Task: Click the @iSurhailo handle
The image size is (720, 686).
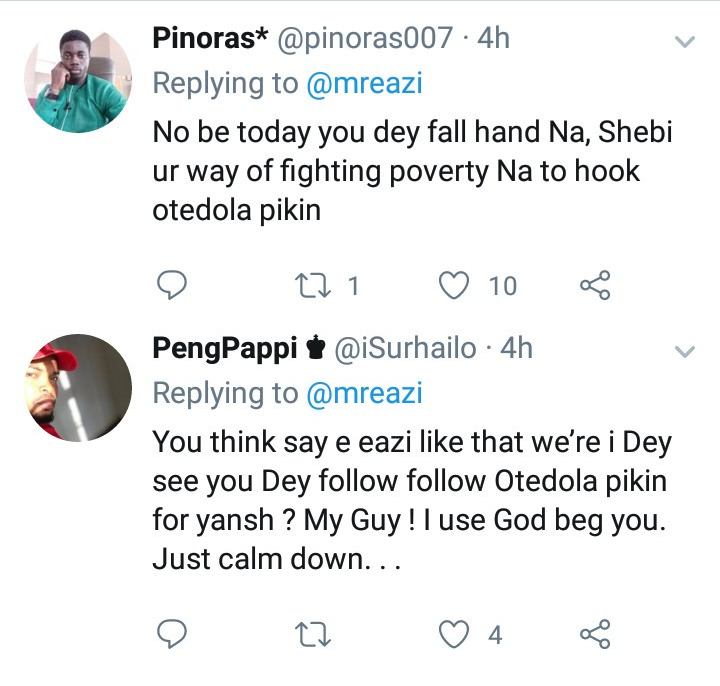Action: click(404, 349)
